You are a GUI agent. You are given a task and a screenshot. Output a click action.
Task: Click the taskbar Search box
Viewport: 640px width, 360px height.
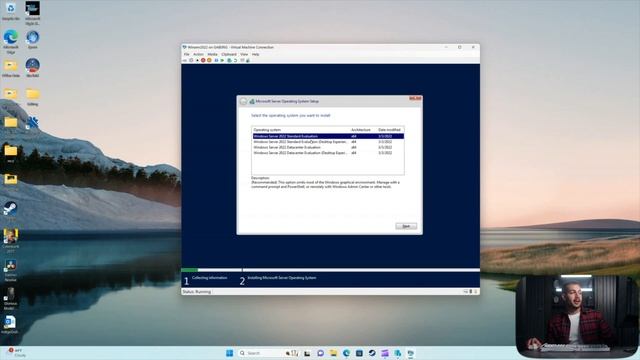click(x=269, y=353)
